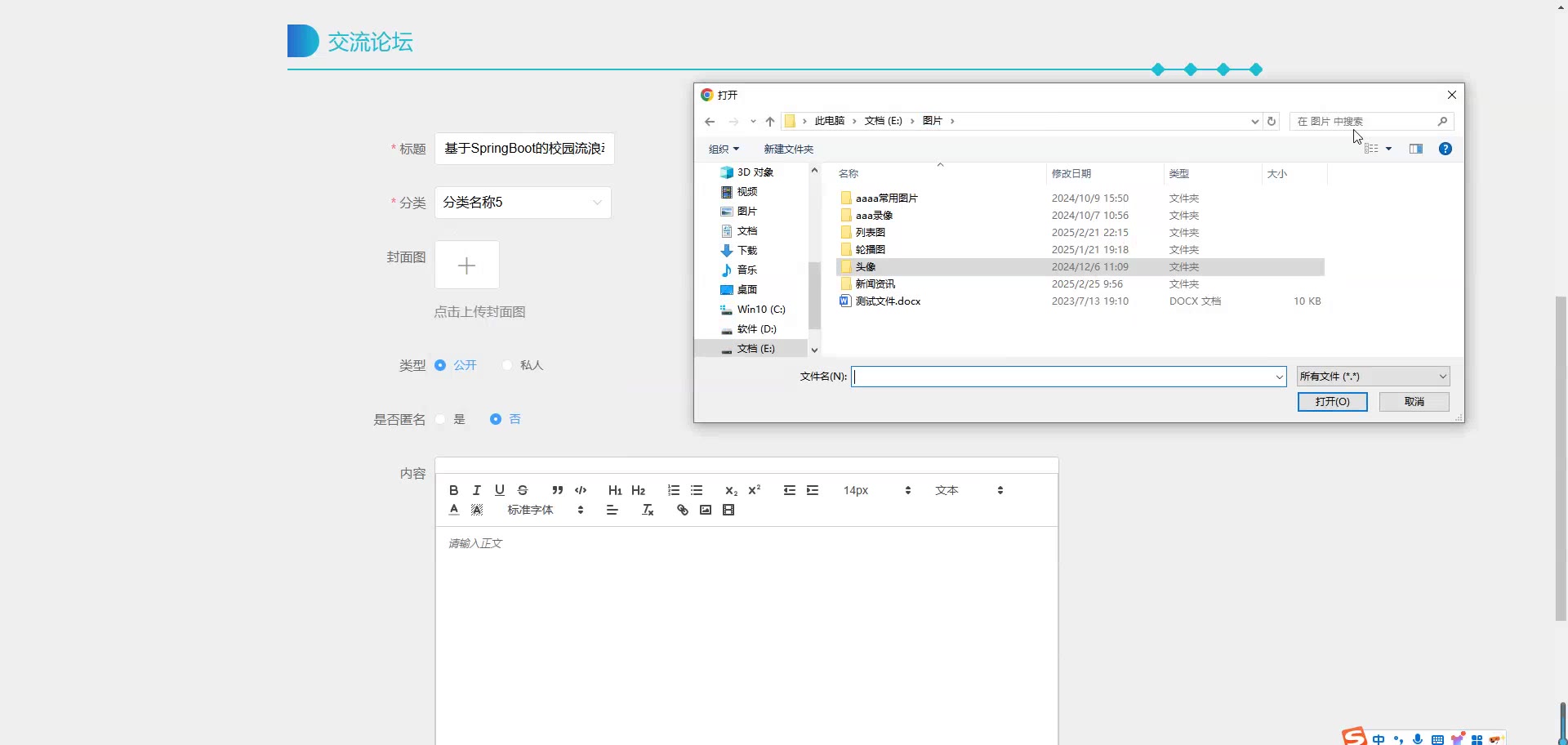Click the strikethrough icon in editor
Viewport: 1568px width, 745px height.
coord(523,490)
